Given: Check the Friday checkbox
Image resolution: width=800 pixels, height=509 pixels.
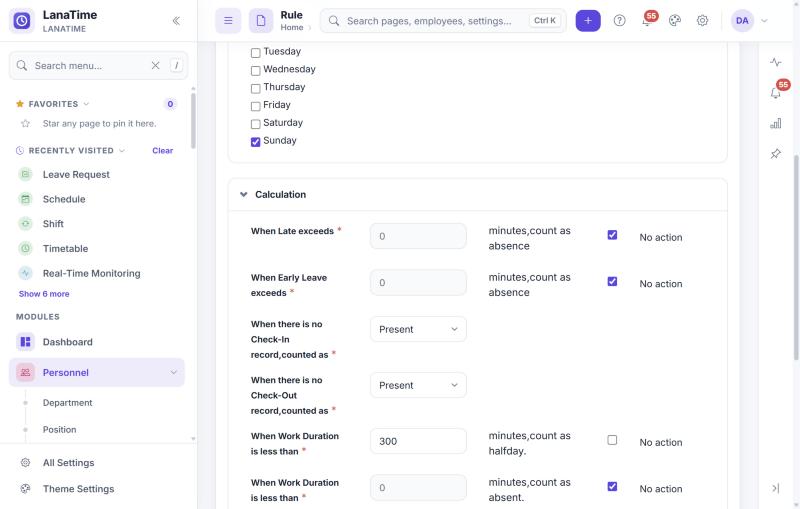Looking at the screenshot, I should (x=256, y=106).
